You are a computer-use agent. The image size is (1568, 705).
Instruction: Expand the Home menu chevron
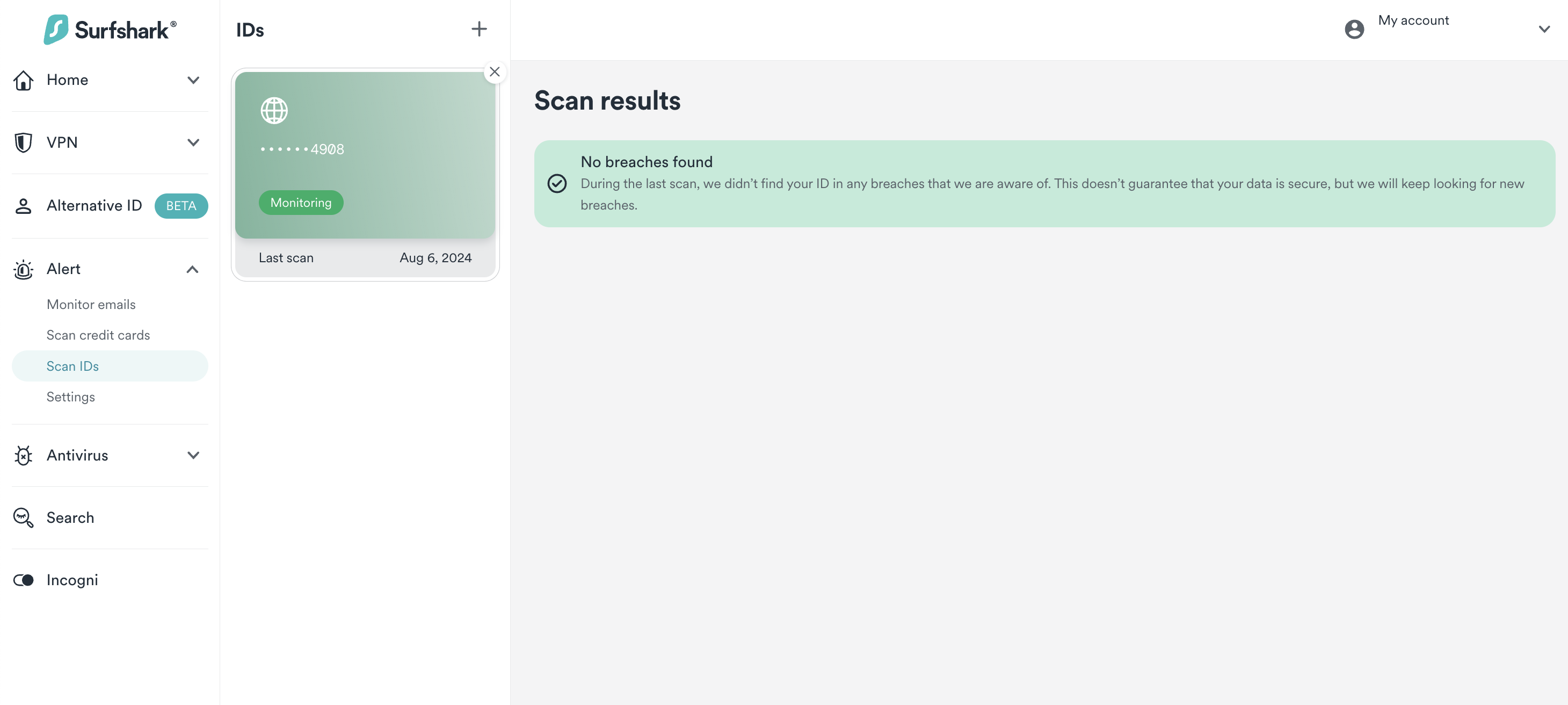193,80
